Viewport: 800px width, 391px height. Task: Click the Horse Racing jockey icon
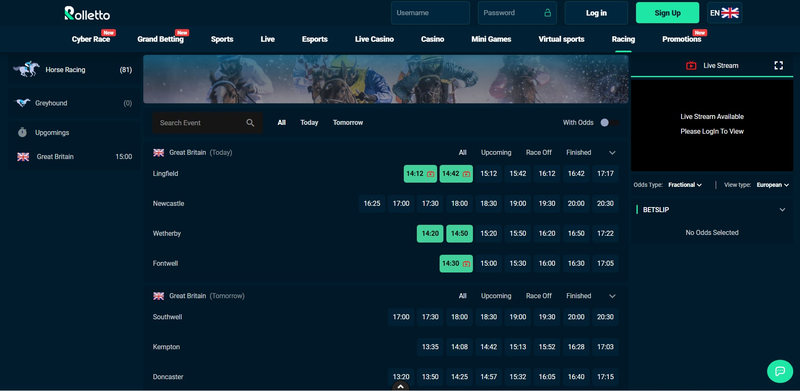[x=27, y=69]
